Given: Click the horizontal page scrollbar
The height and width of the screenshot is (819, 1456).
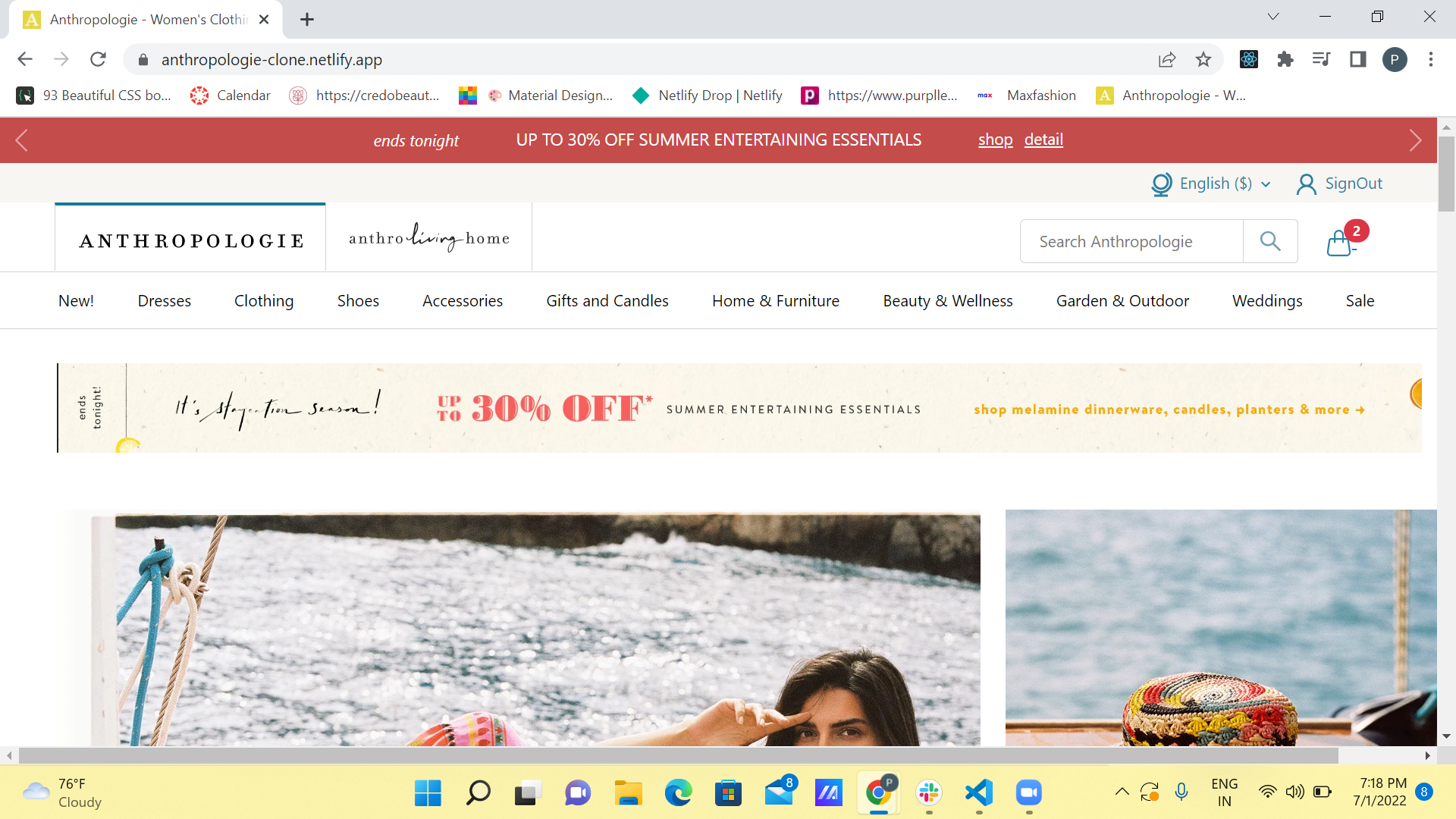Looking at the screenshot, I should pos(678,755).
